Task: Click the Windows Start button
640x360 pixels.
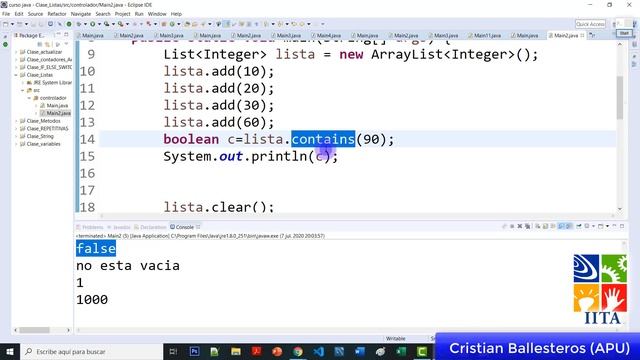Action: click(9, 351)
